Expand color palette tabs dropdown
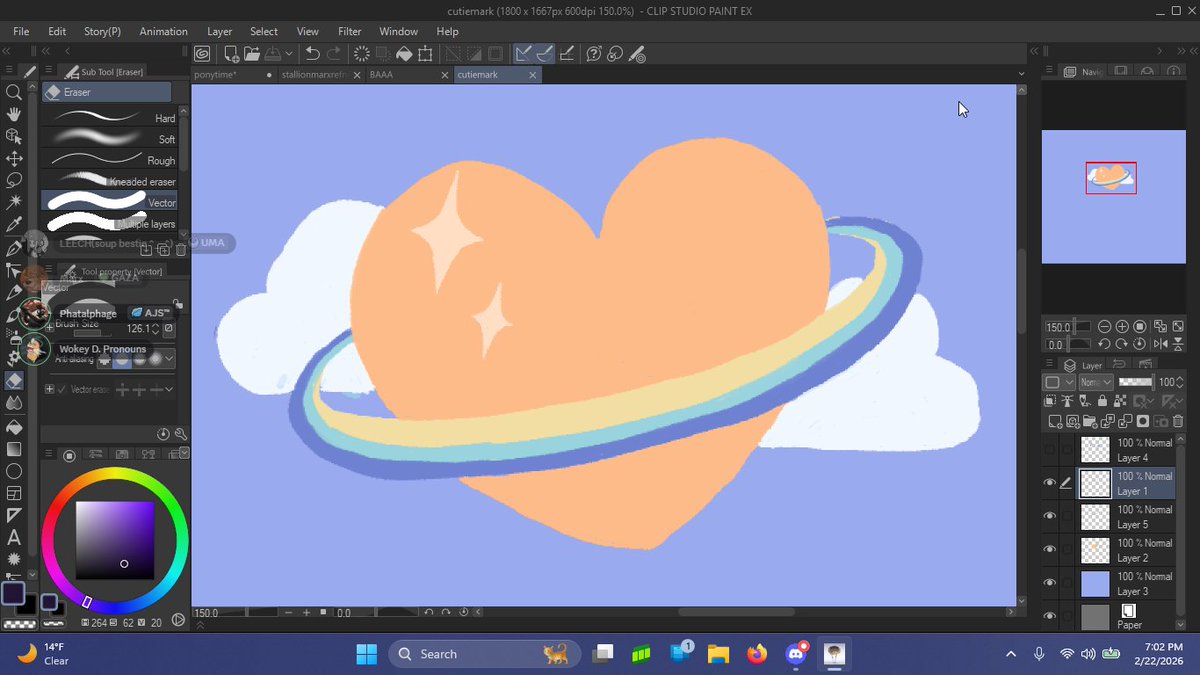Viewport: 1200px width, 675px height. point(183,453)
